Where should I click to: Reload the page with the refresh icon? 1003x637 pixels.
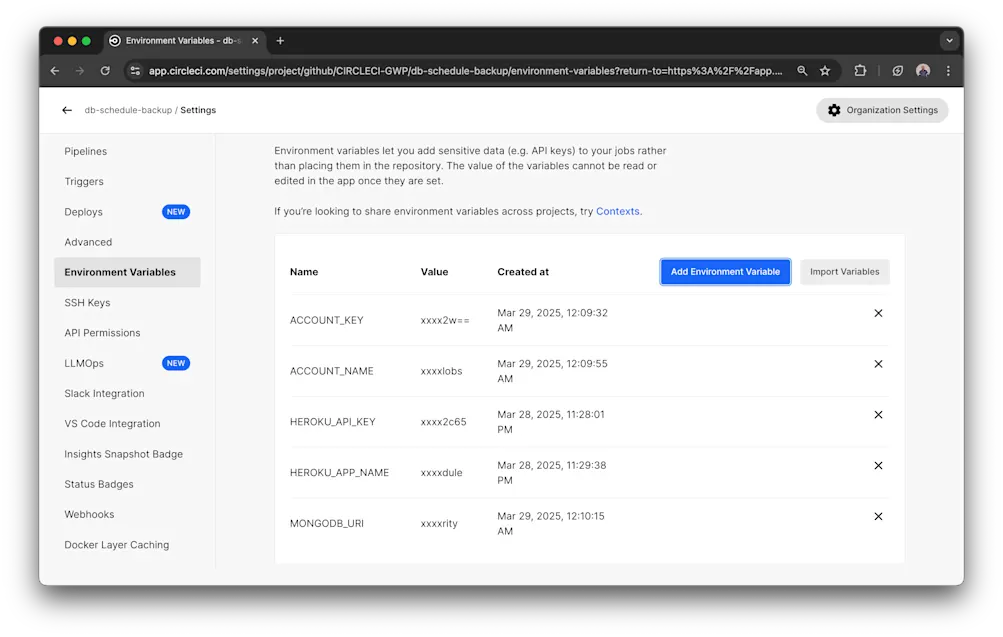(105, 71)
